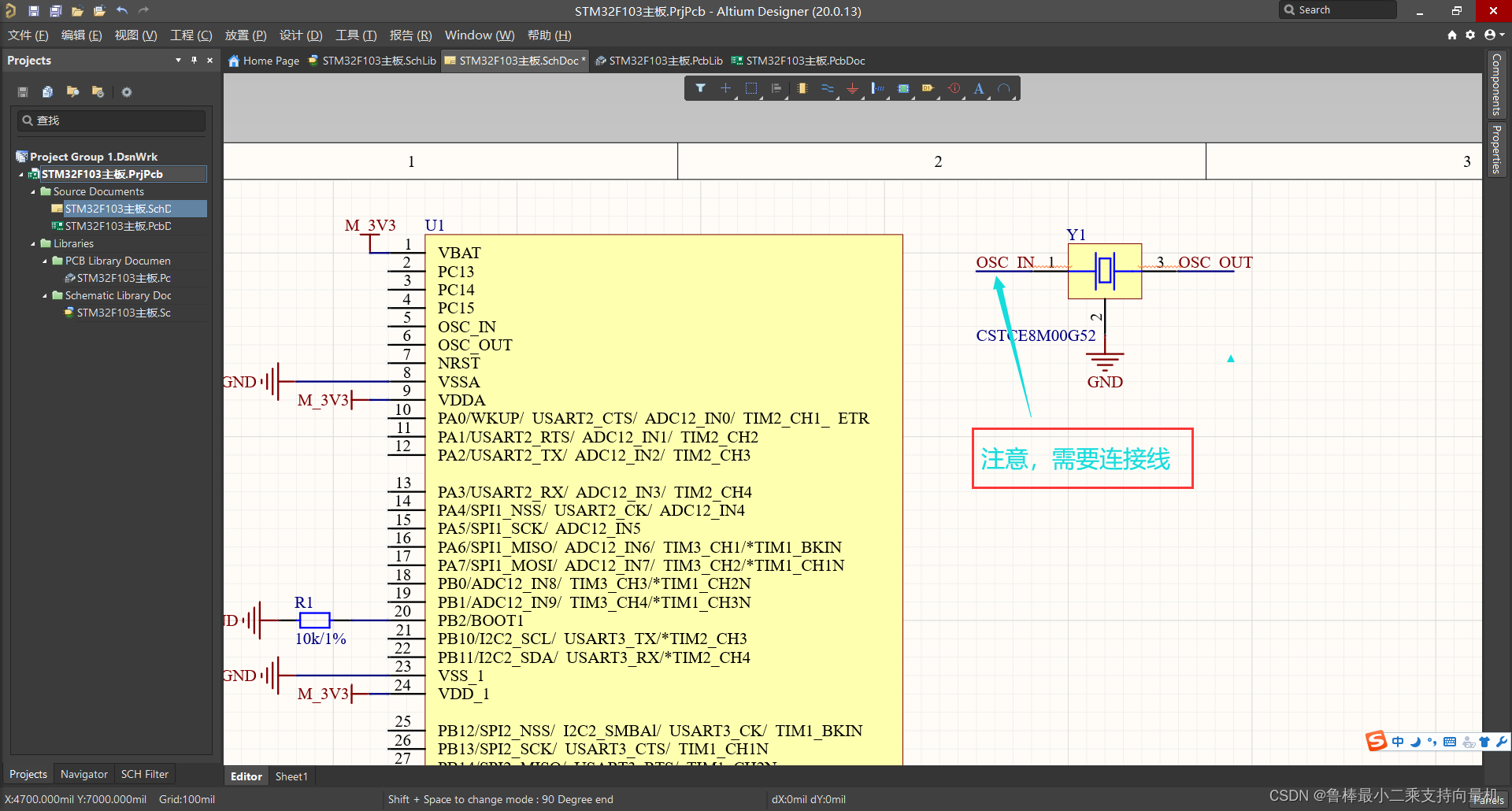Viewport: 1512px width, 811px height.
Task: Open the Projects panel dropdown arrow
Action: [178, 61]
